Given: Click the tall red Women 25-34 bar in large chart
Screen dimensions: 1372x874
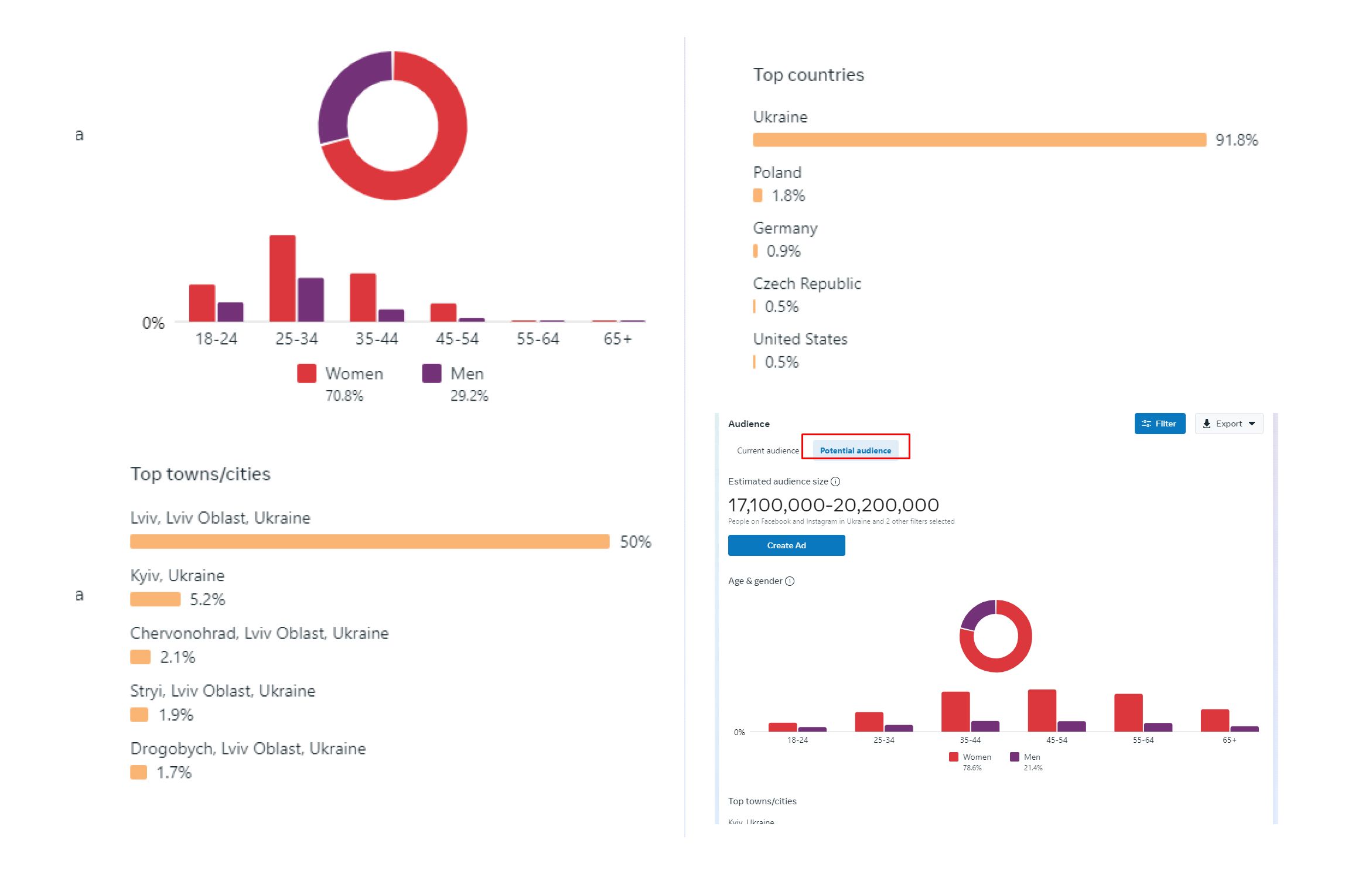Looking at the screenshot, I should [282, 278].
